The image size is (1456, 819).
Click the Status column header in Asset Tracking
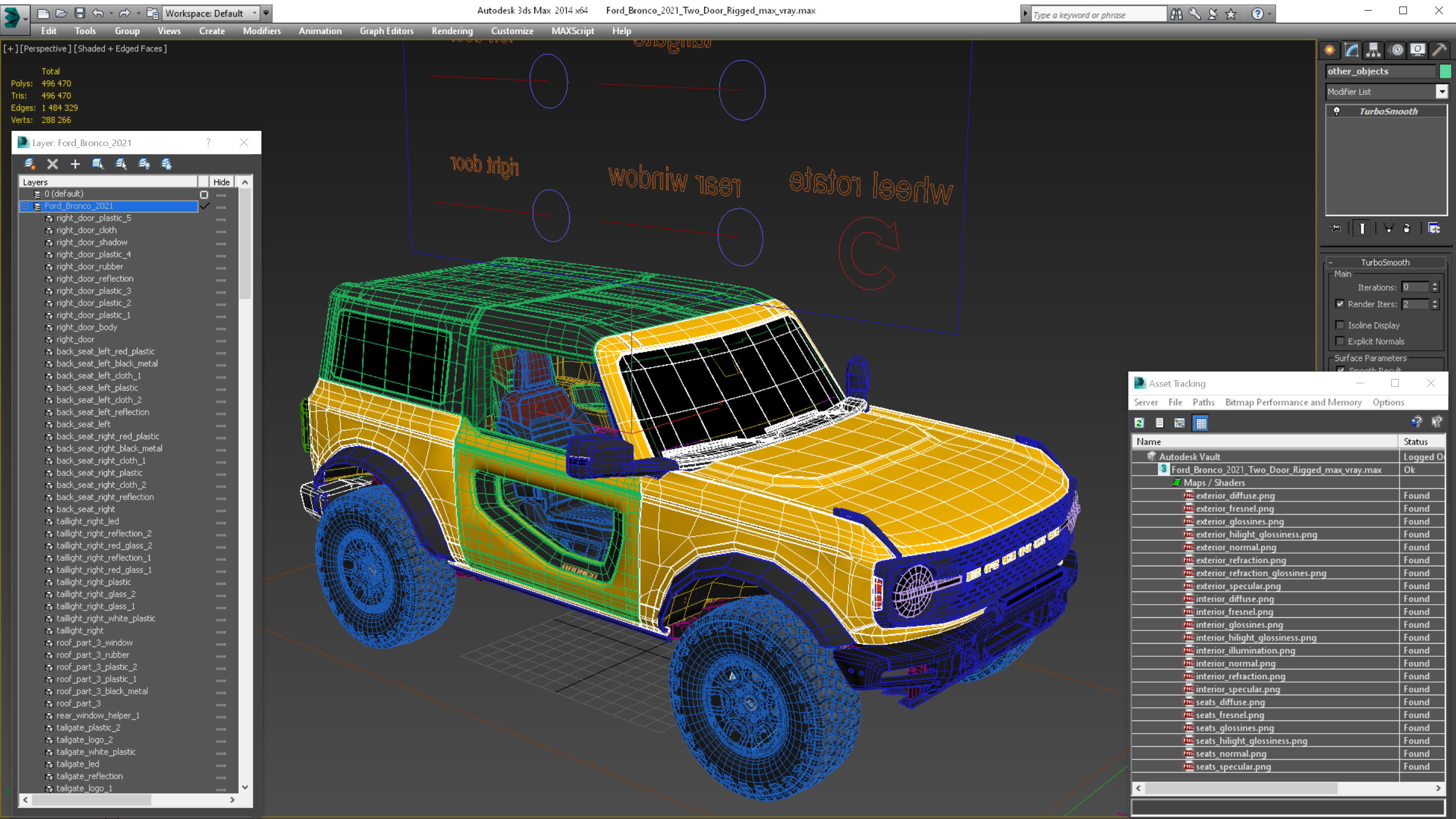1421,441
